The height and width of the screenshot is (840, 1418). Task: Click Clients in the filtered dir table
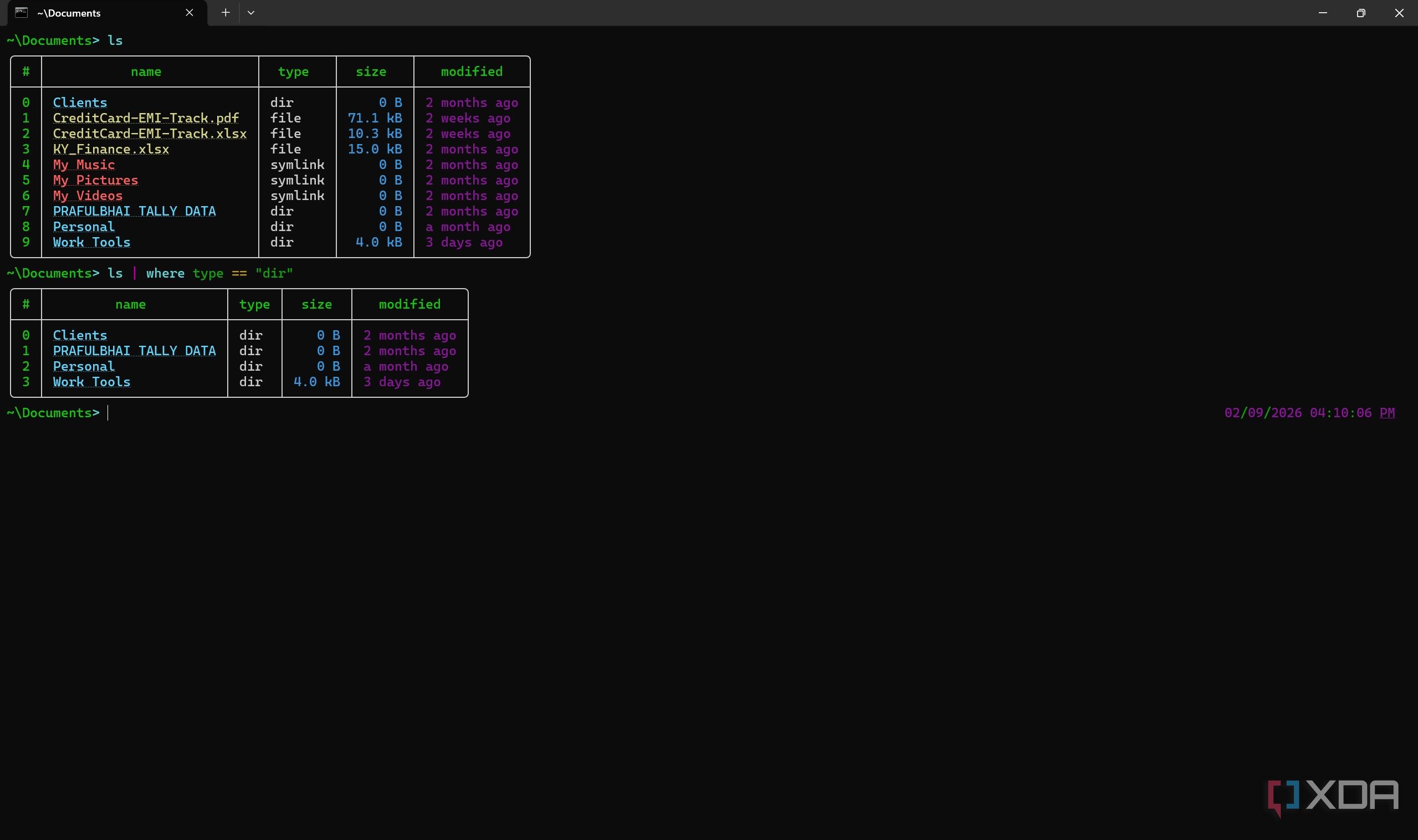click(x=80, y=336)
